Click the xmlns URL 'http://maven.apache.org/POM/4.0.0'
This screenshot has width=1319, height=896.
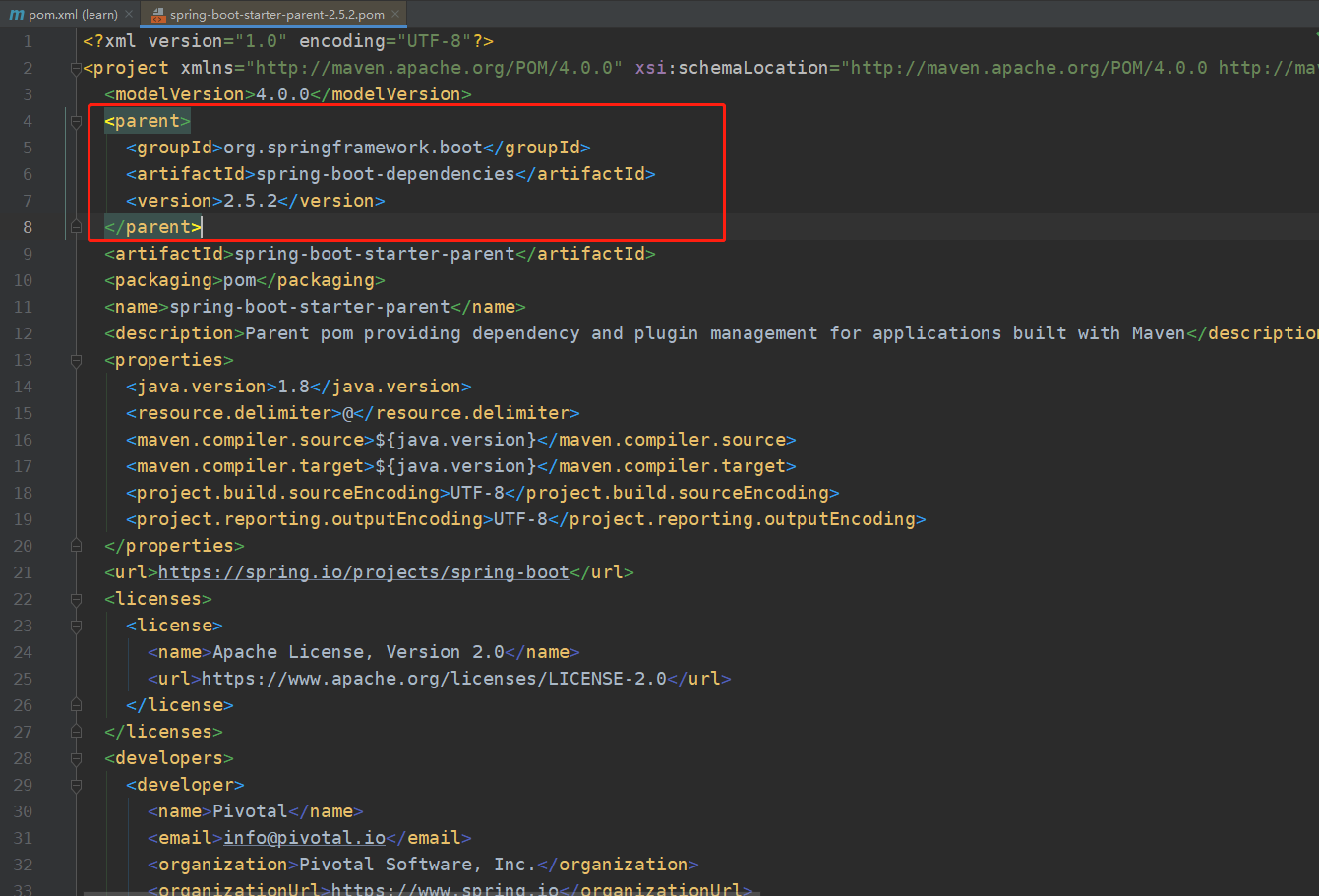(435, 68)
